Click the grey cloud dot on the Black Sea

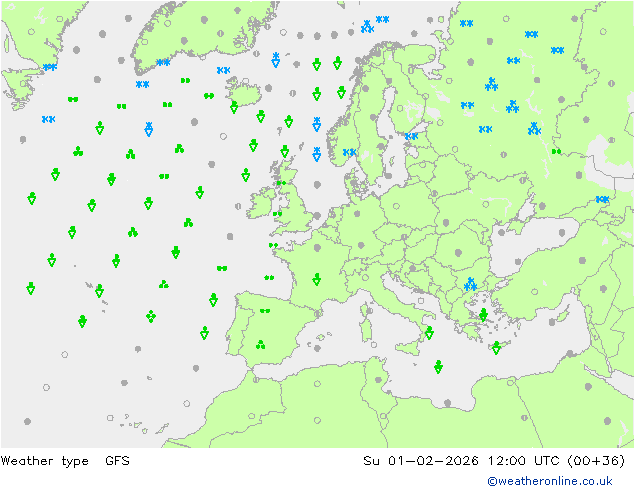562,232
